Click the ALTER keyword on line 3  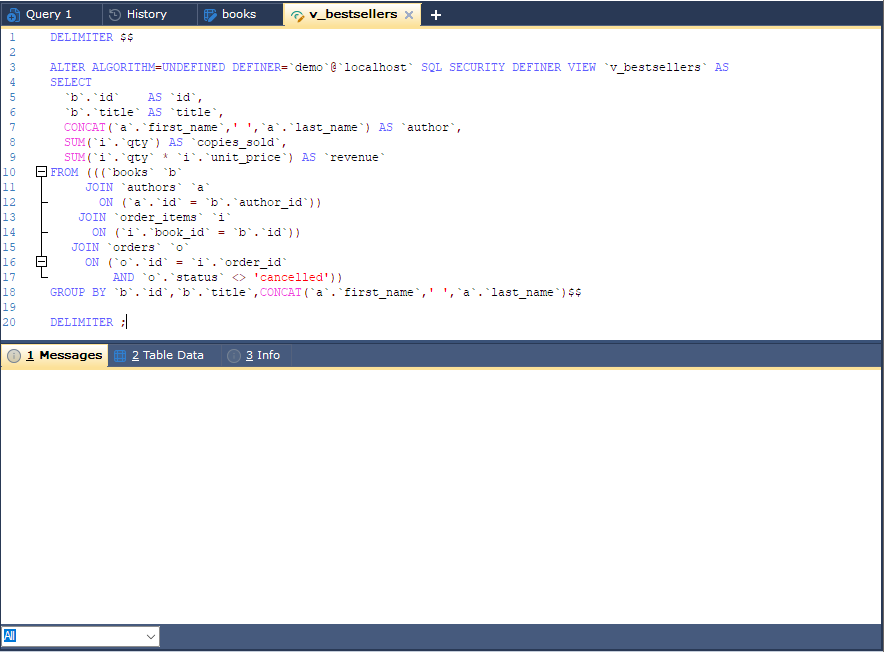pos(67,67)
